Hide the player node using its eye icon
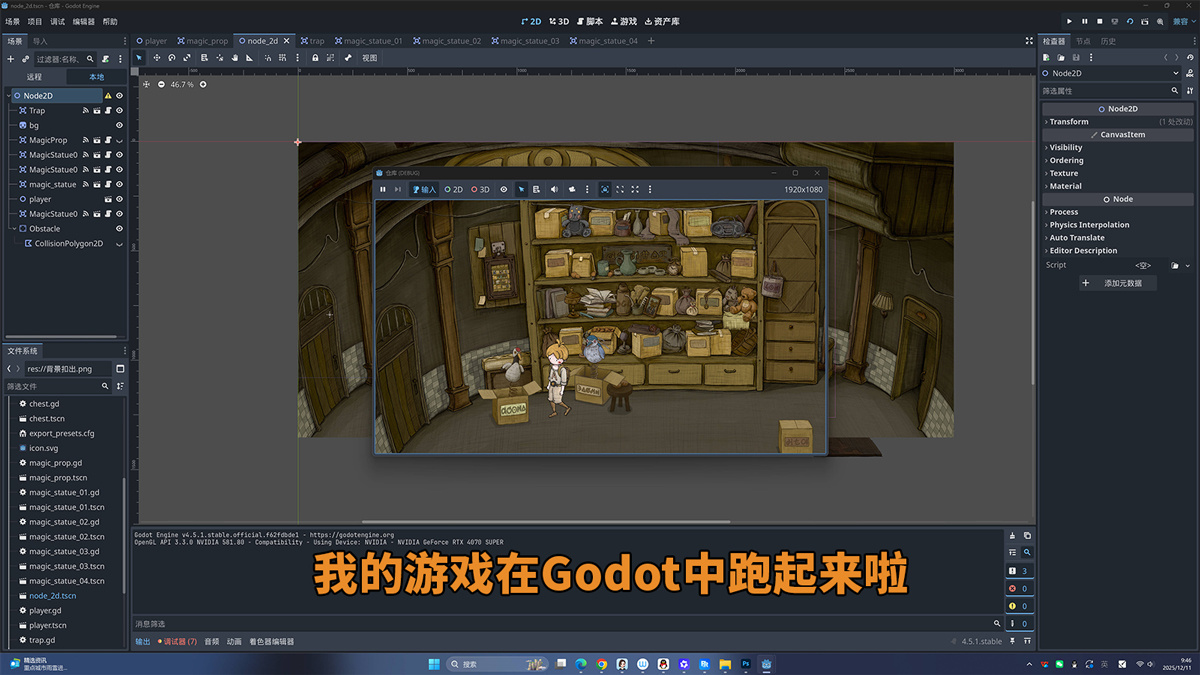 (x=119, y=199)
